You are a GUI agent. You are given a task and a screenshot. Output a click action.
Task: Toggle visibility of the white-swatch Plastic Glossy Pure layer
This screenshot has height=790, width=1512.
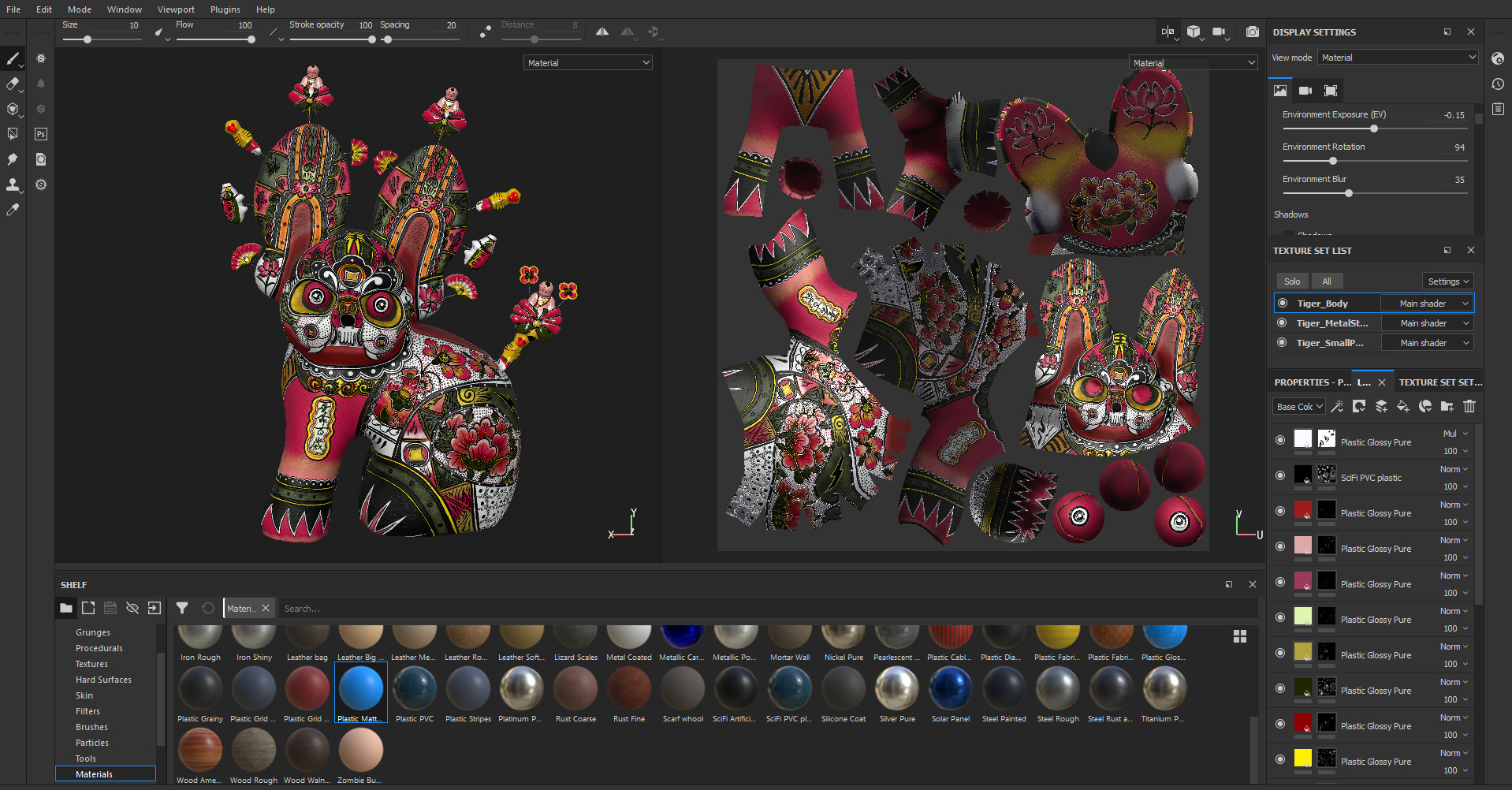(x=1280, y=440)
